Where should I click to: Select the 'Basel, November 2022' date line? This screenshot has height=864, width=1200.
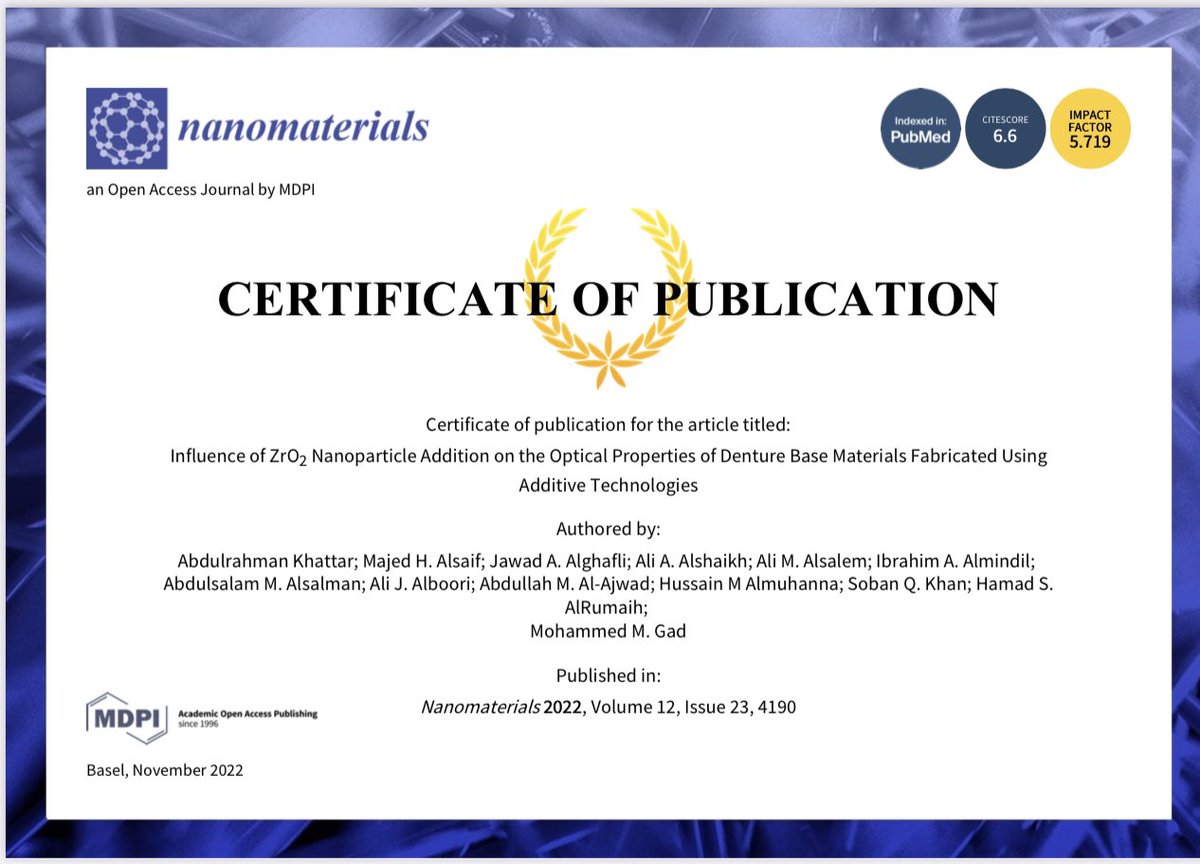tap(164, 770)
